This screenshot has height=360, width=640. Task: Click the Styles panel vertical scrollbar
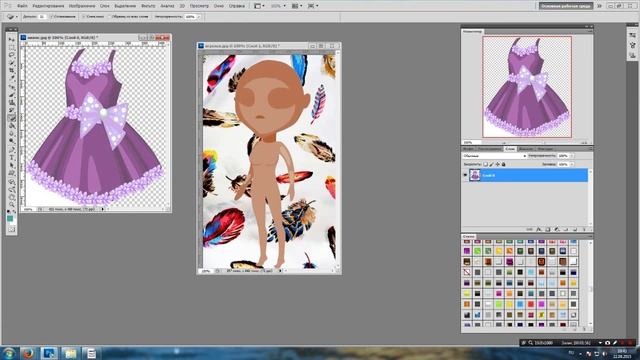click(590, 283)
